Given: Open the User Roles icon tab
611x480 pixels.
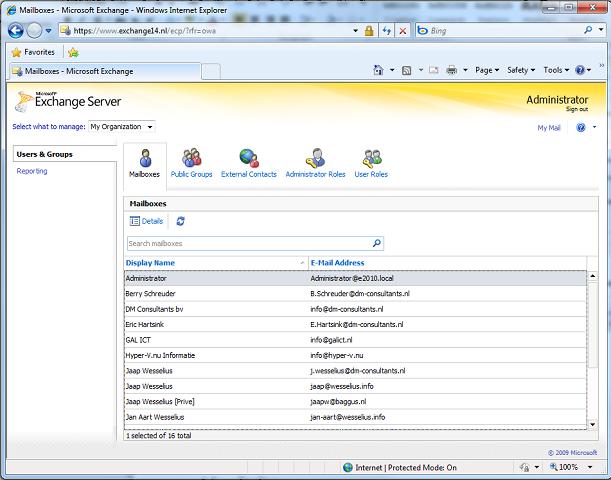Looking at the screenshot, I should point(371,164).
